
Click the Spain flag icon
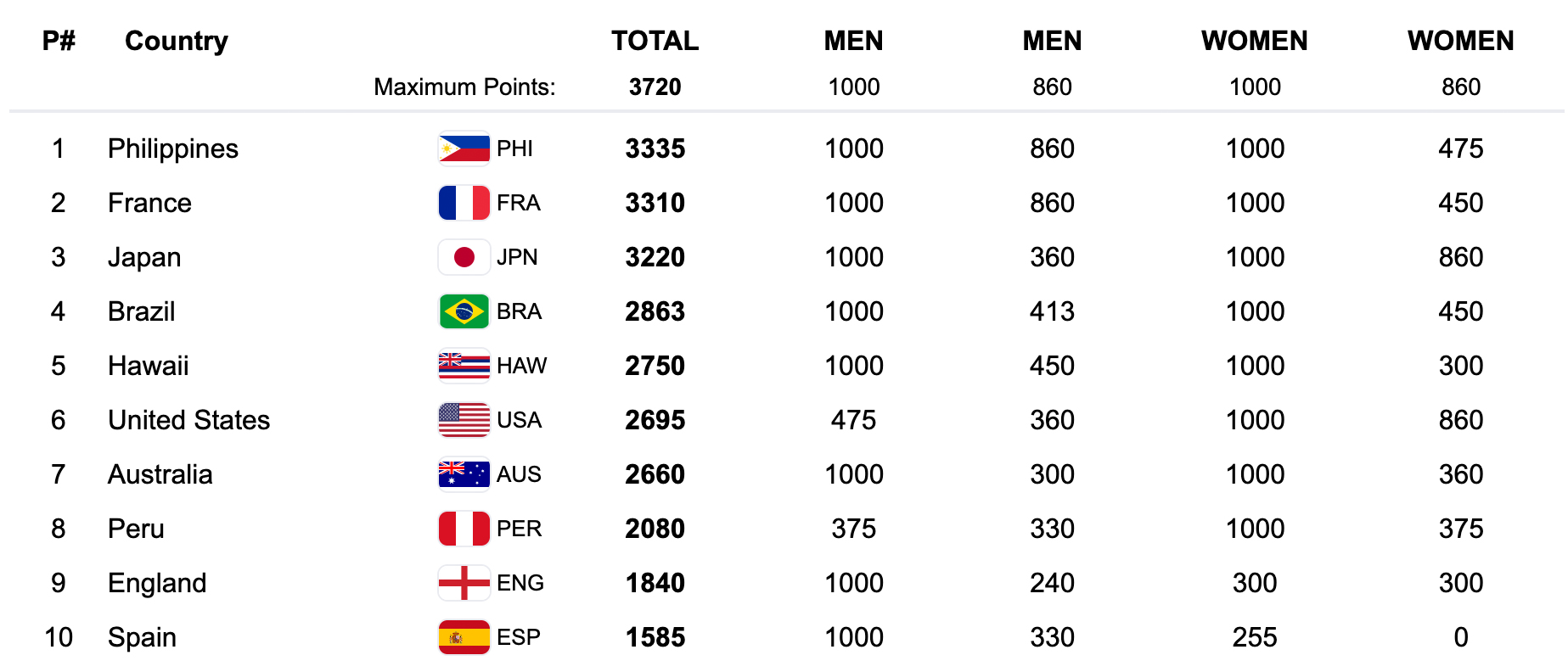tap(464, 637)
